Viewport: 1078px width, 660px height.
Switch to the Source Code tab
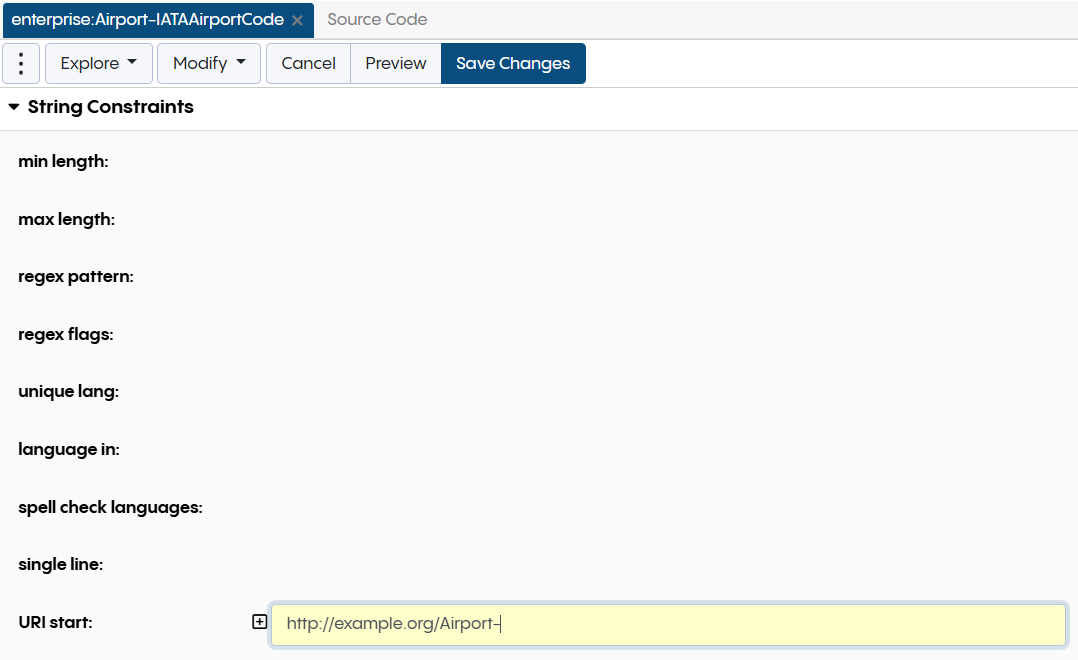coord(377,20)
